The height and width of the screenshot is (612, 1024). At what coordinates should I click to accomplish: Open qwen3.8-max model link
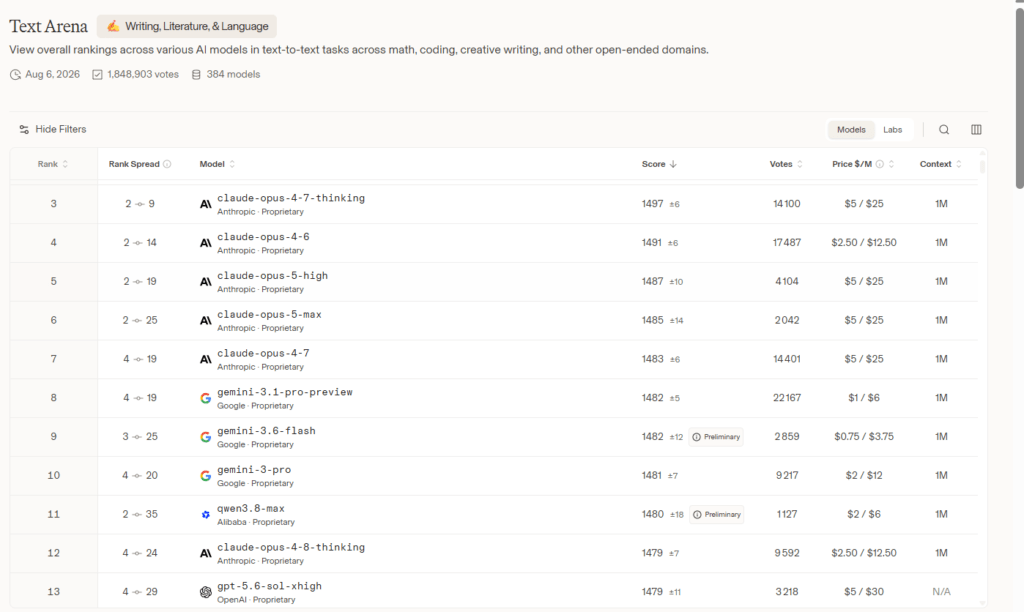pos(251,508)
